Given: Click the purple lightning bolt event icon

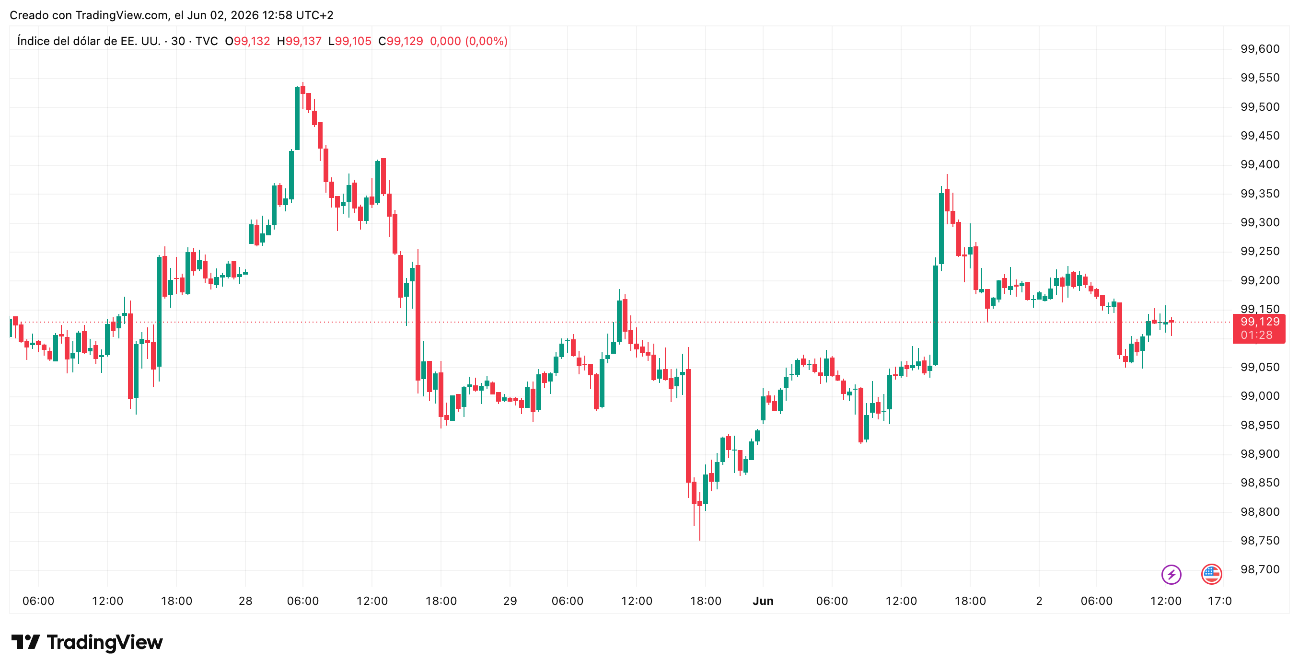Looking at the screenshot, I should pyautogui.click(x=1171, y=574).
